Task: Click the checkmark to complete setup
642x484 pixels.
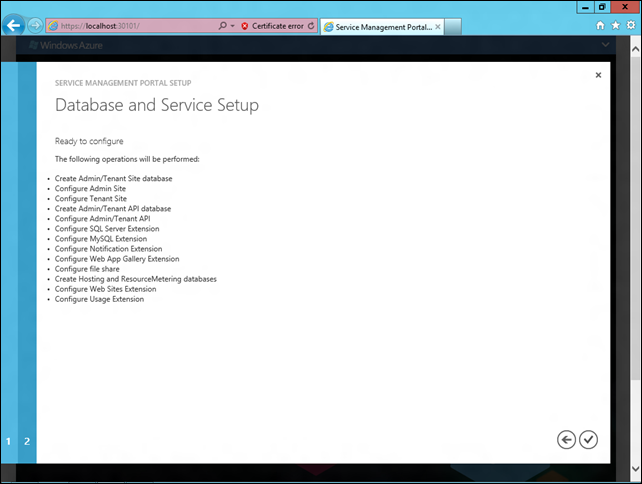Action: pyautogui.click(x=588, y=439)
